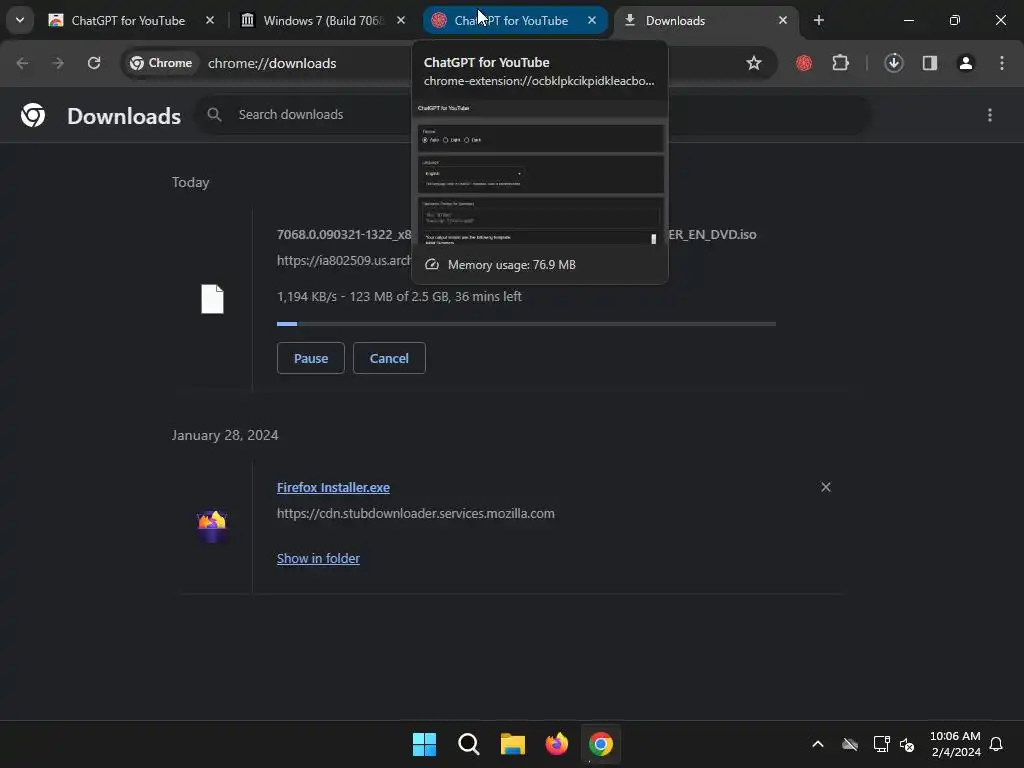Open the Extensions puzzle menu

(840, 63)
